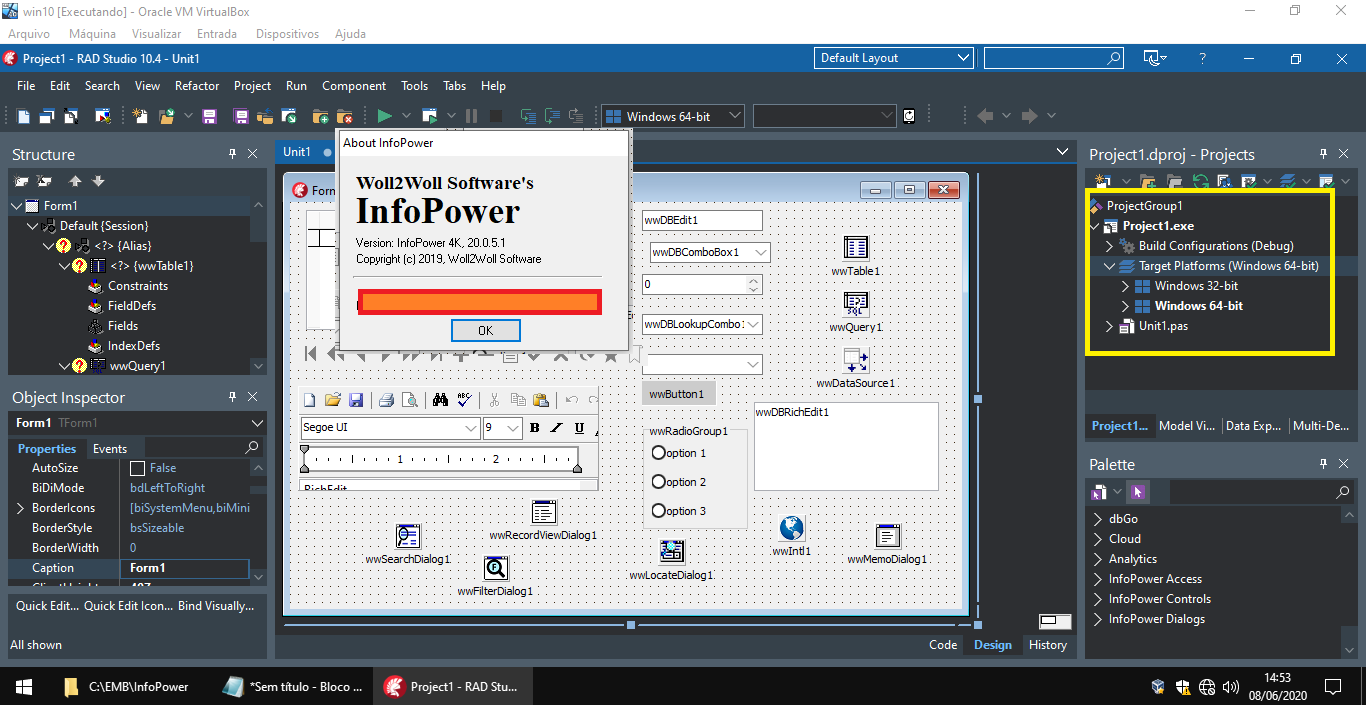The image size is (1366, 705).
Task: Click in the wwDBRichEdit1 text area
Action: 846,446
